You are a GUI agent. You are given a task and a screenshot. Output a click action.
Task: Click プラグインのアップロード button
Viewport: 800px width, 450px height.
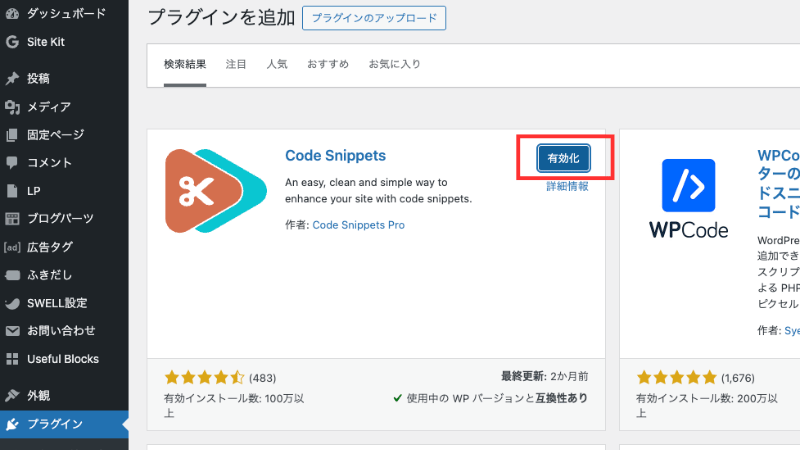374,18
